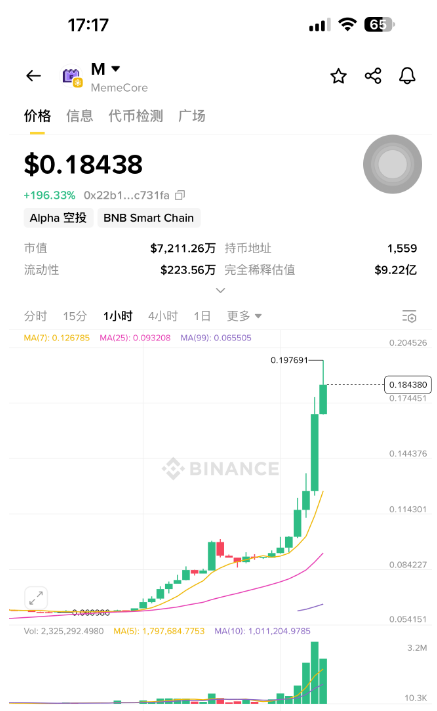437x711 pixels.
Task: Copy contract address with copy icon
Action: pos(180,195)
